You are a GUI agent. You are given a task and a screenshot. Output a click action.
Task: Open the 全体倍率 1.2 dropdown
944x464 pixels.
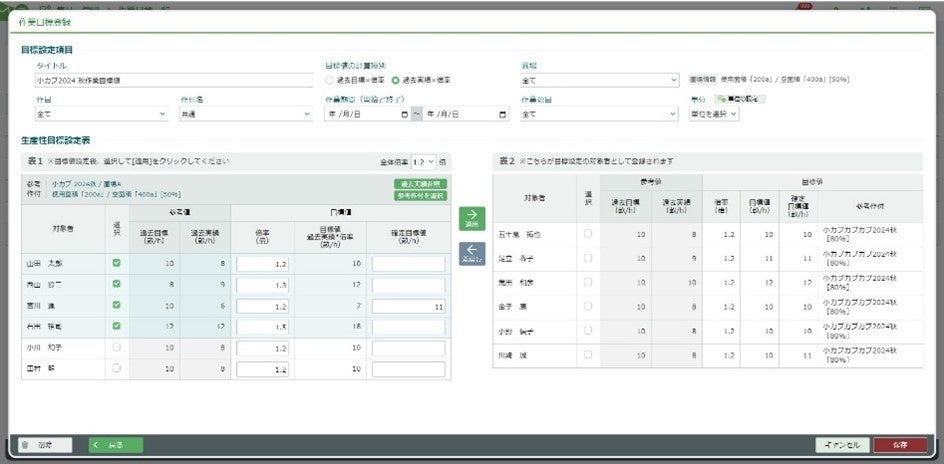click(x=423, y=162)
